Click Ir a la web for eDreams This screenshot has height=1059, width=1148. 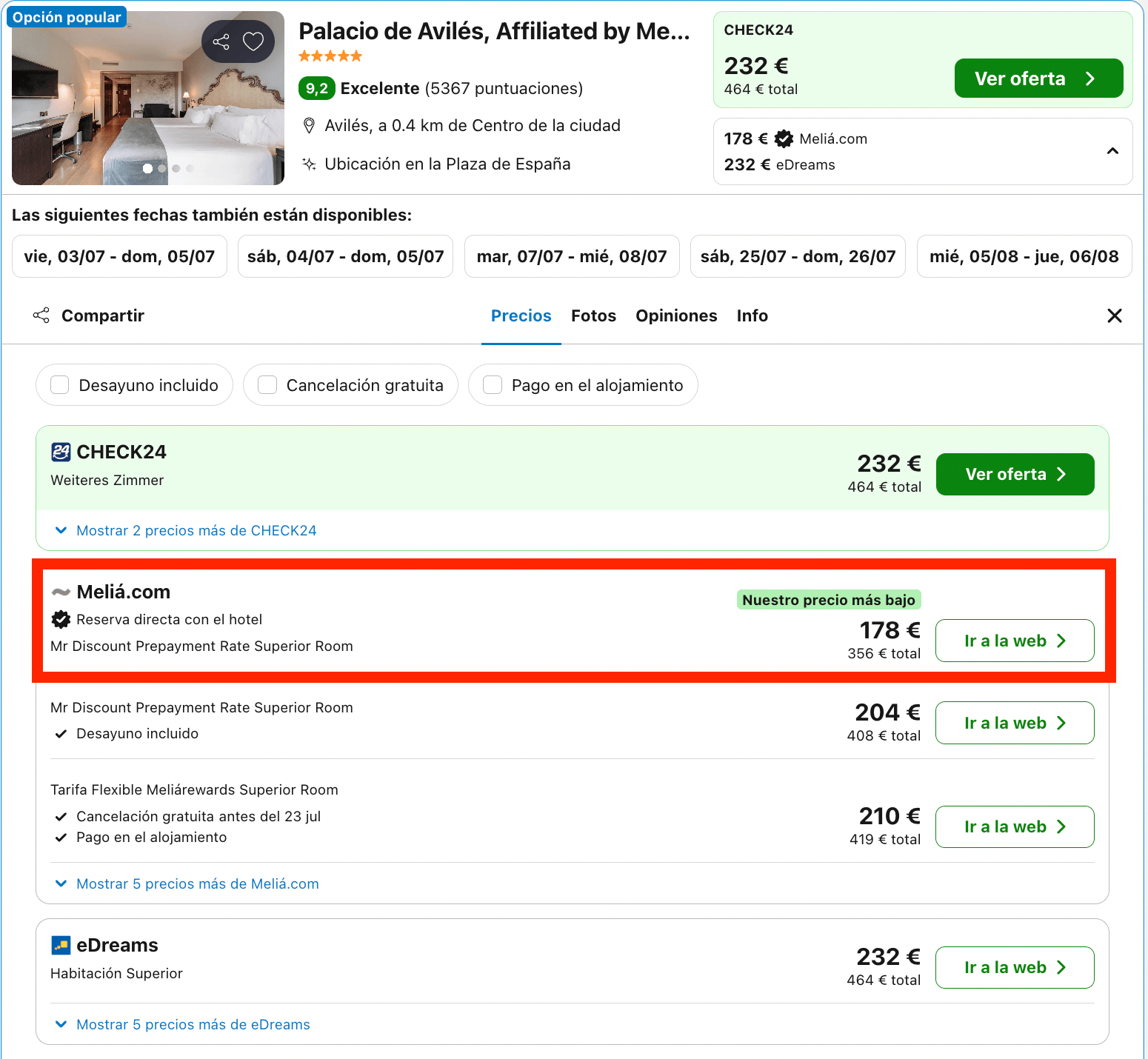(1015, 967)
